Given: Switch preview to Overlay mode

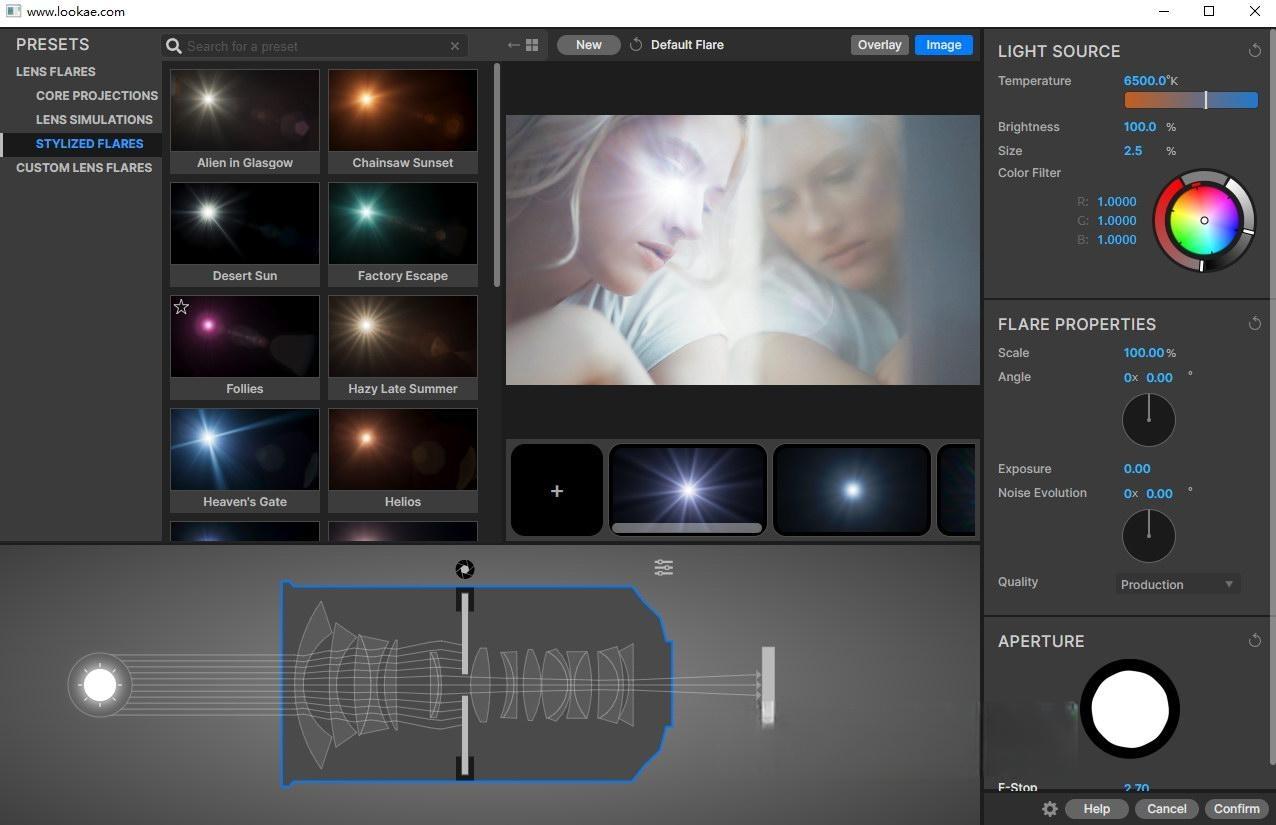Looking at the screenshot, I should 879,45.
